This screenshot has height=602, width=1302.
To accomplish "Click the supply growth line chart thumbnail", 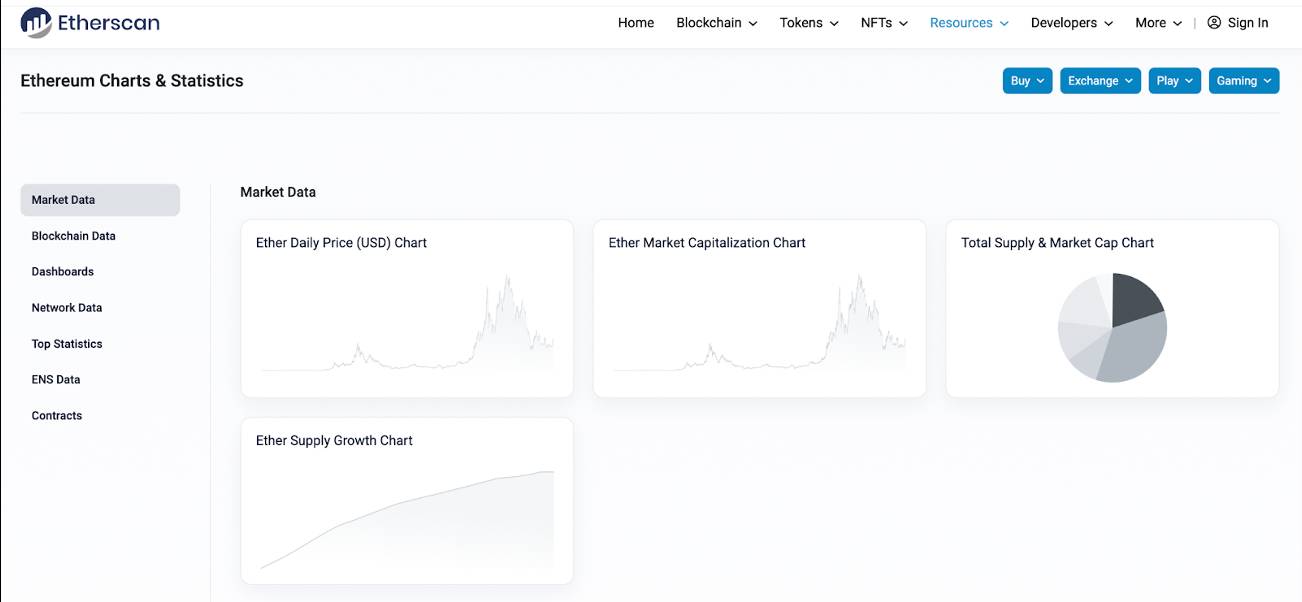I will pos(407,520).
